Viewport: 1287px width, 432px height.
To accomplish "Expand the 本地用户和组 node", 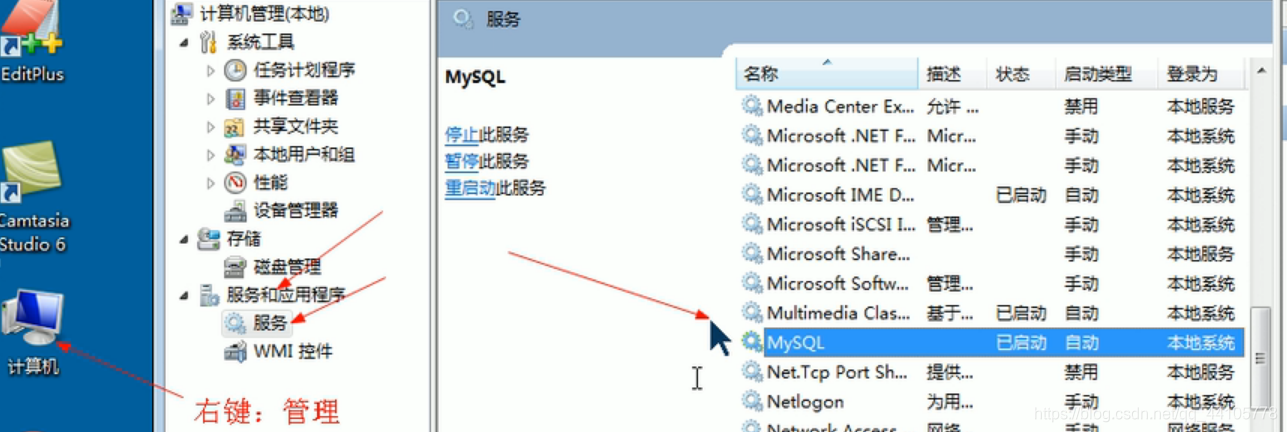I will (210, 154).
